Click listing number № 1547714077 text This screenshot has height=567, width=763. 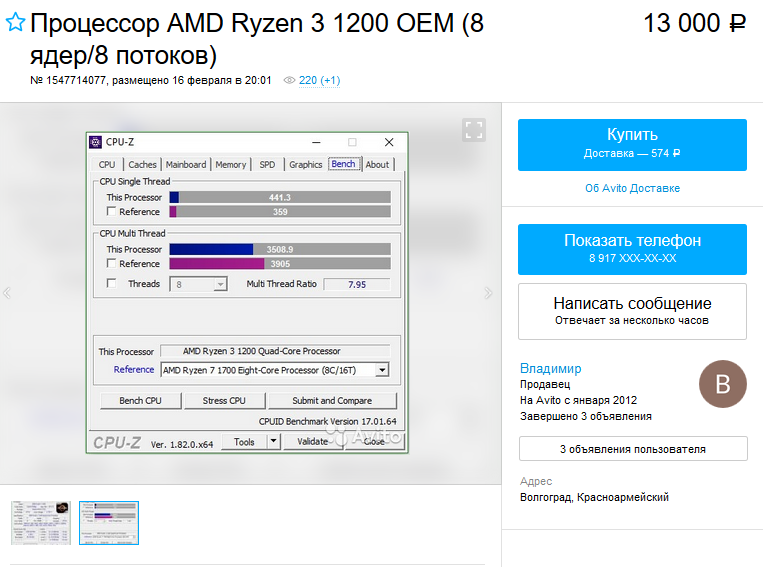[68, 80]
